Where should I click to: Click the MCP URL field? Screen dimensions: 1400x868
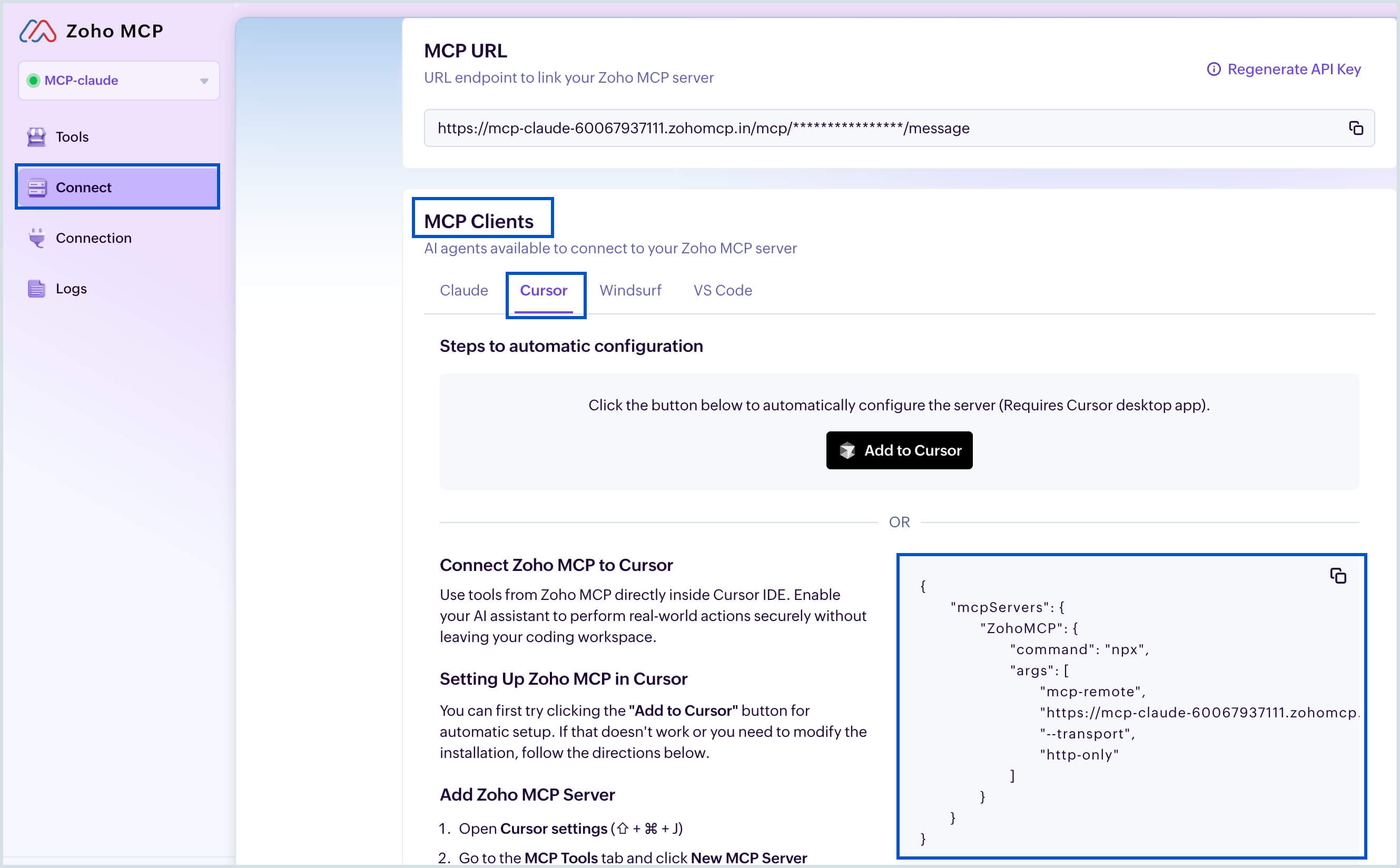[899, 128]
